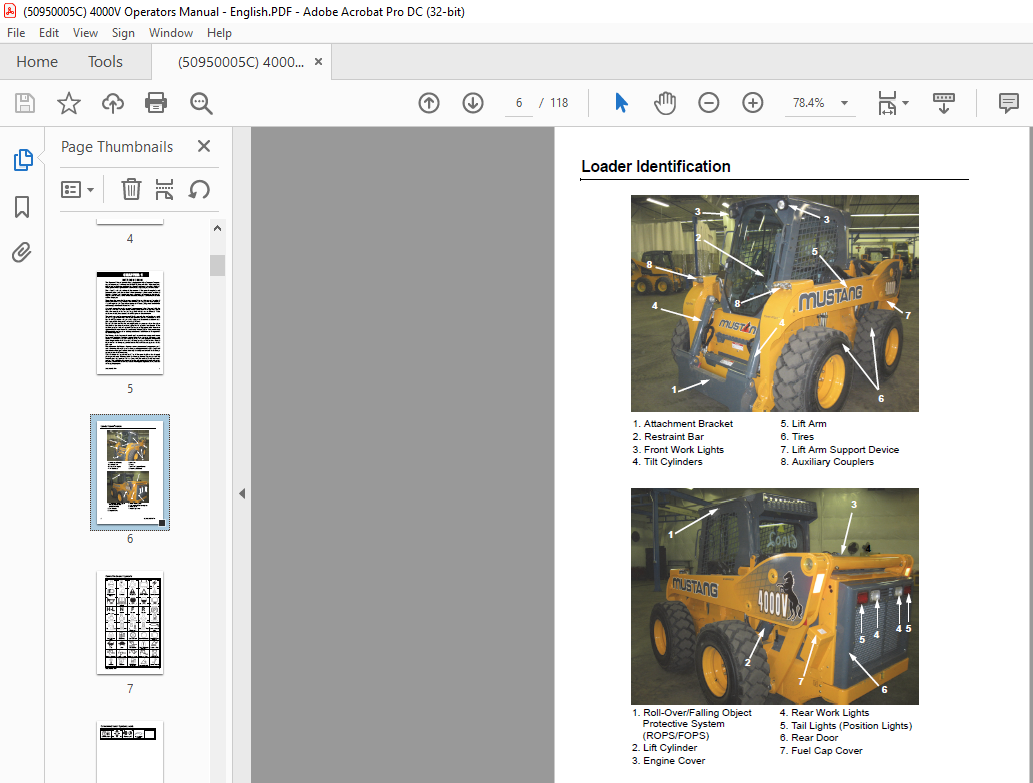The width and height of the screenshot is (1033, 783).
Task: Print the document
Action: [x=156, y=103]
